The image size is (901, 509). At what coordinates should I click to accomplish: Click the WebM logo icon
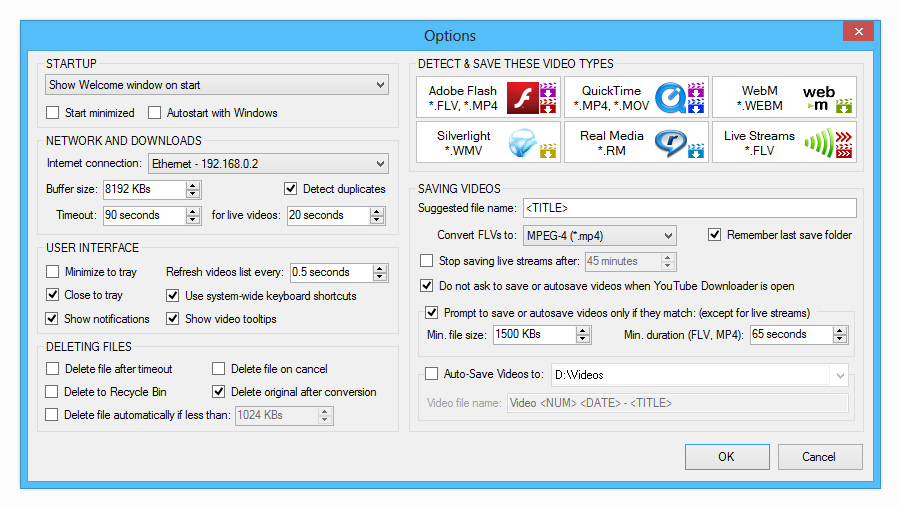pos(818,98)
